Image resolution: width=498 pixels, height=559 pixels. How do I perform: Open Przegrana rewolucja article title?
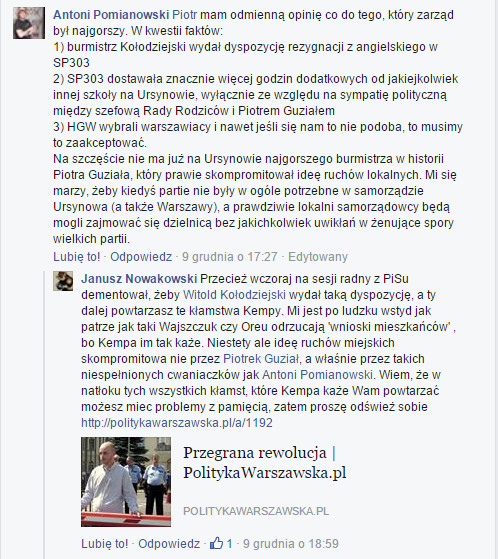pyautogui.click(x=265, y=463)
